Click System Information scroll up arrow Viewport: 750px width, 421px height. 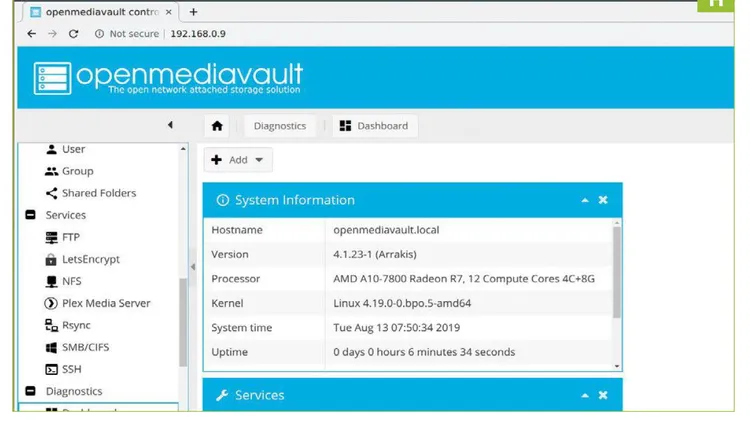tap(617, 223)
